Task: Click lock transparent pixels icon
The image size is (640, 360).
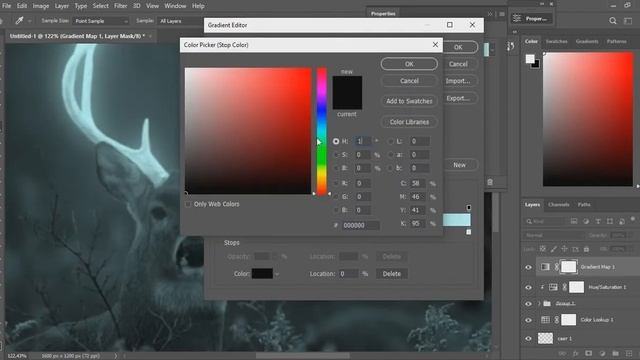Action: coord(543,249)
